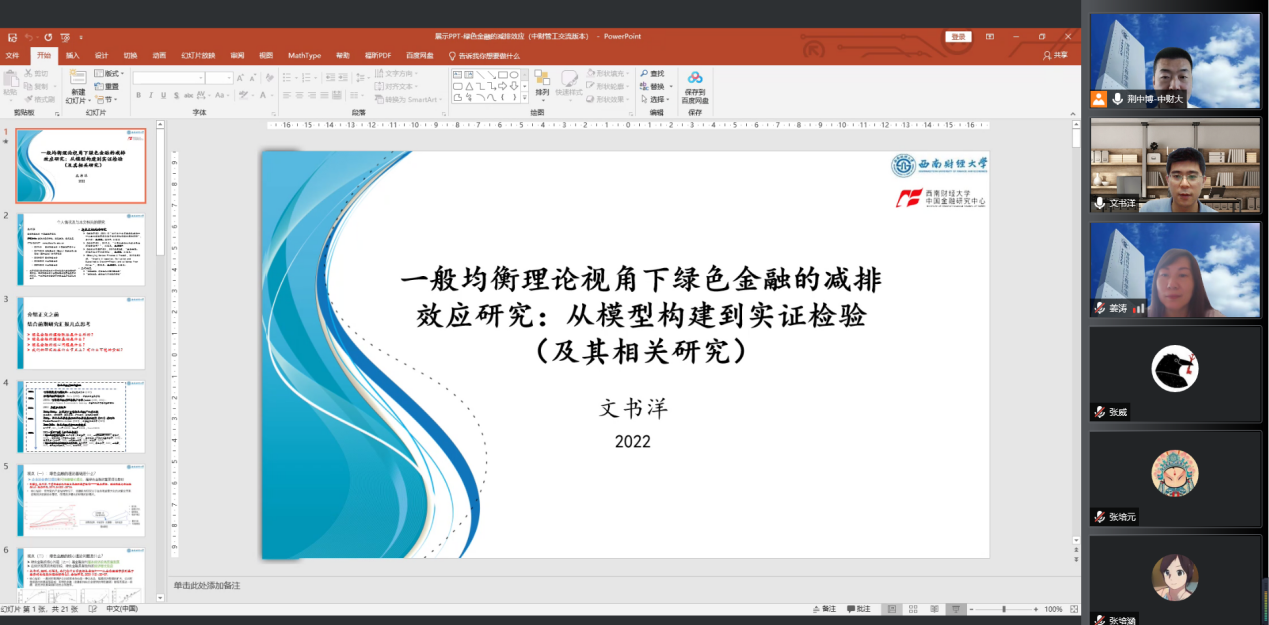
Task: Toggle bold formatting with the B button
Action: 138,94
